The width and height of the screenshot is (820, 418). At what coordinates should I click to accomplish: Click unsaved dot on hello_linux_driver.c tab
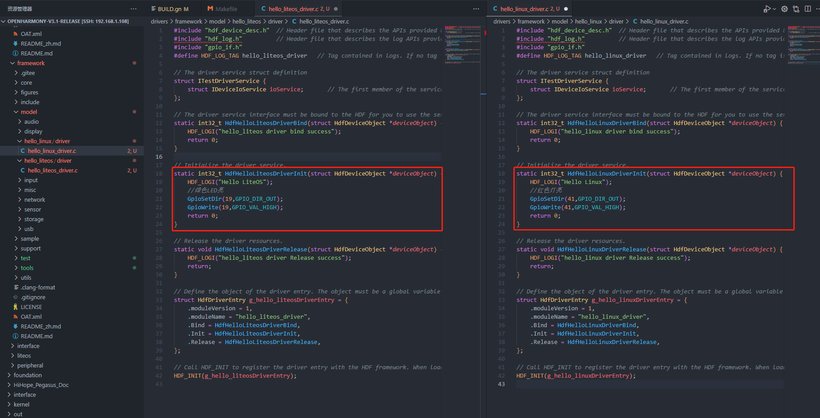coord(566,9)
